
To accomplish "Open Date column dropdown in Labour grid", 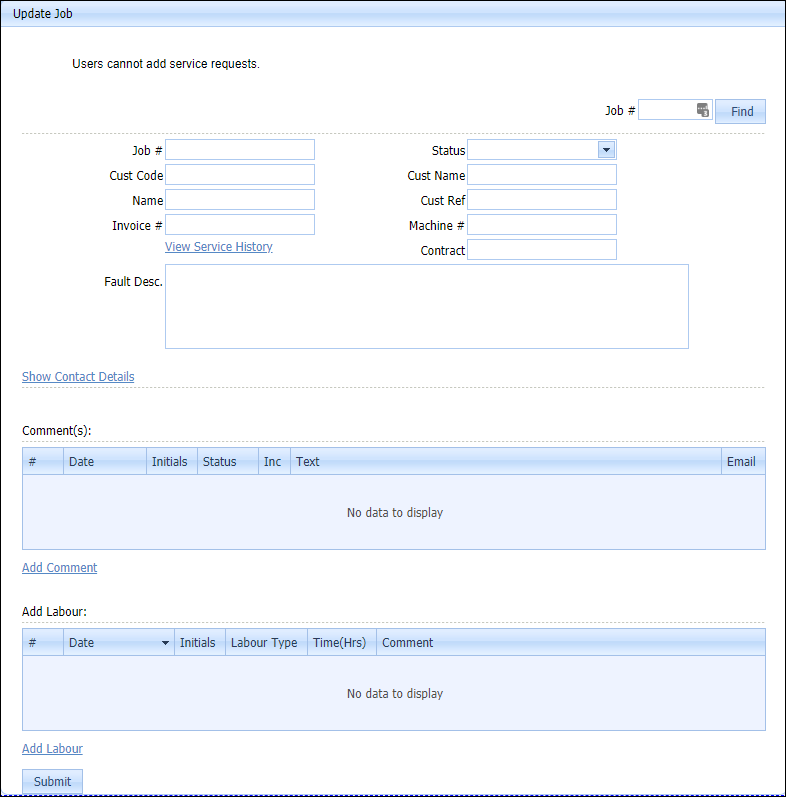I will 165,643.
